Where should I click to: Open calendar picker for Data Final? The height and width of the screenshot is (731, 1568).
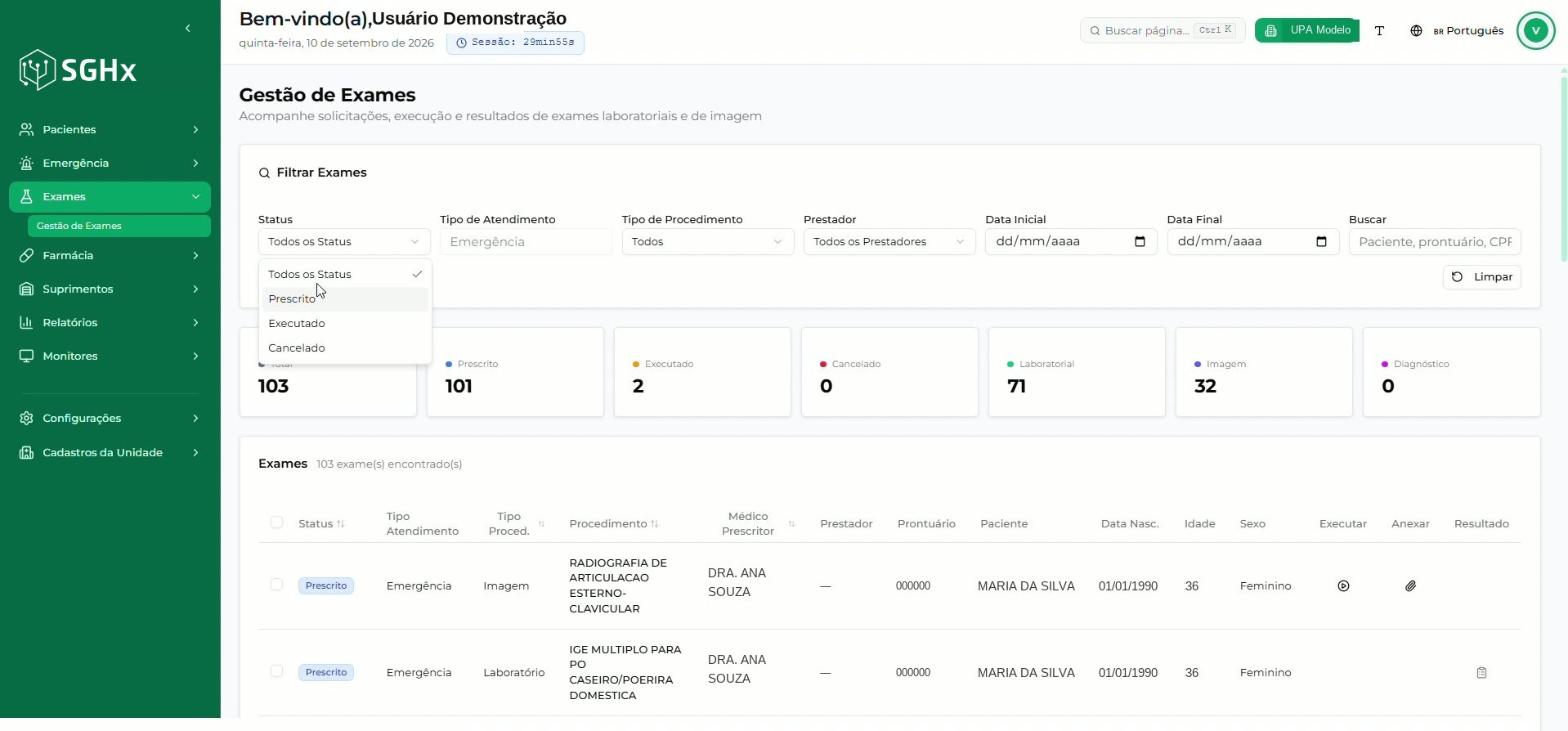click(1321, 242)
